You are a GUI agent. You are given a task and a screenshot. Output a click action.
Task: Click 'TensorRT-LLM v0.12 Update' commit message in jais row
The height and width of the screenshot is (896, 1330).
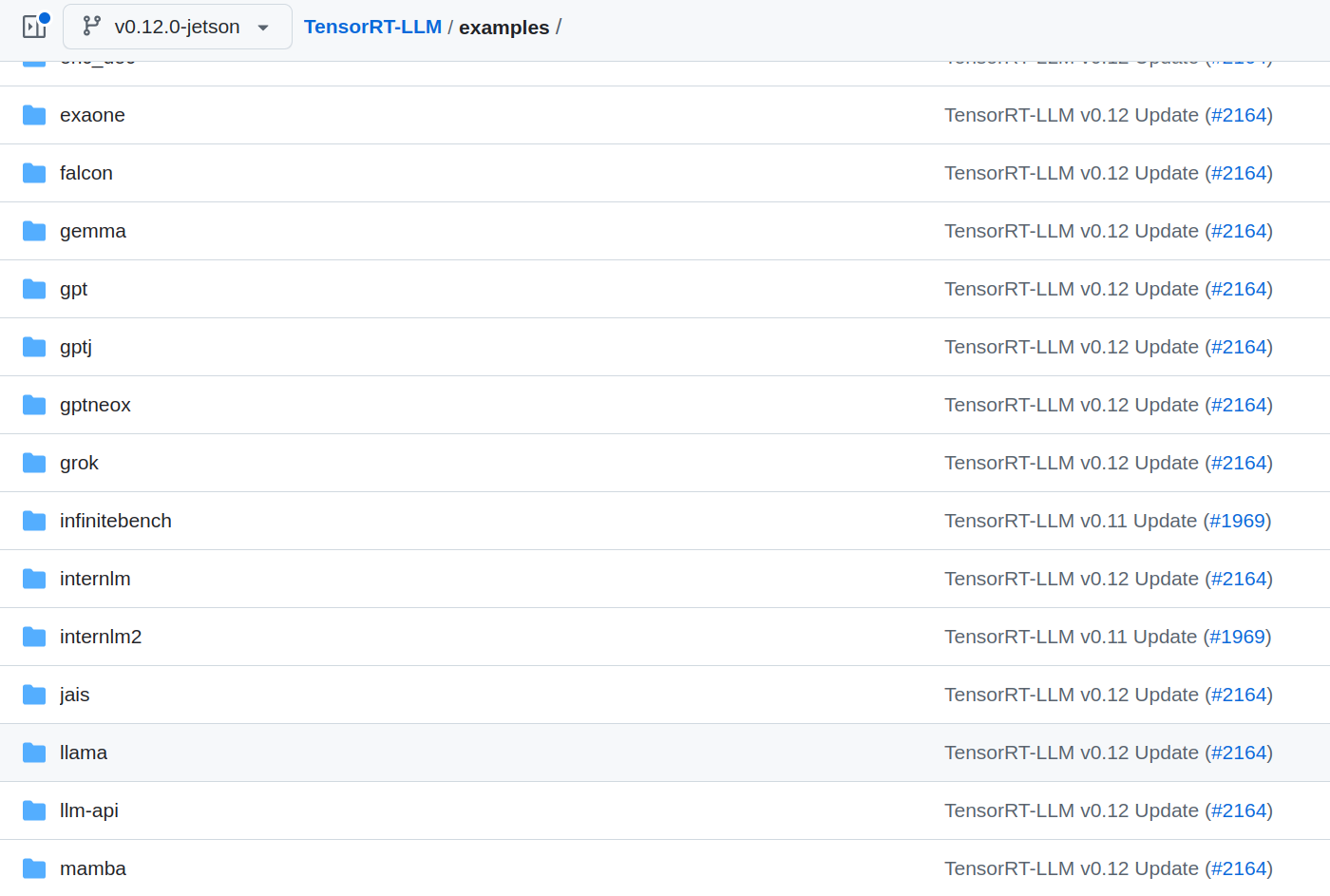pos(1072,695)
